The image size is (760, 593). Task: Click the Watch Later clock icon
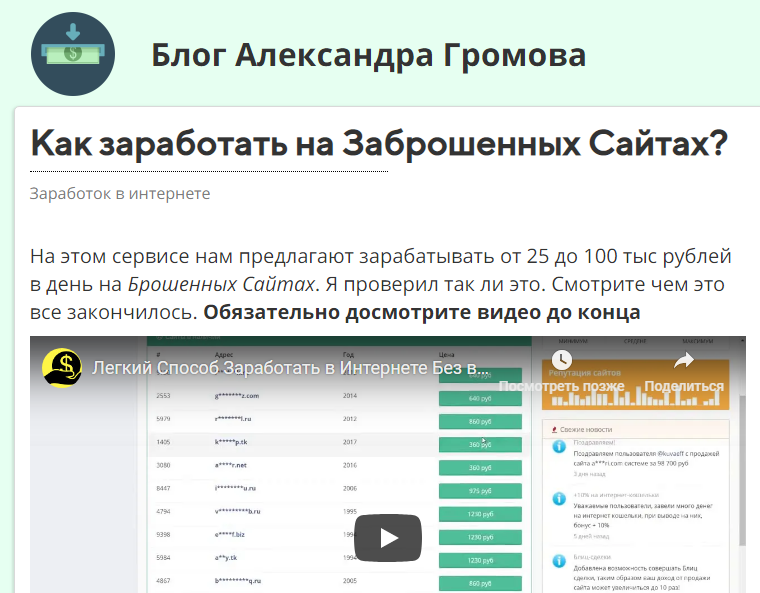pyautogui.click(x=562, y=360)
